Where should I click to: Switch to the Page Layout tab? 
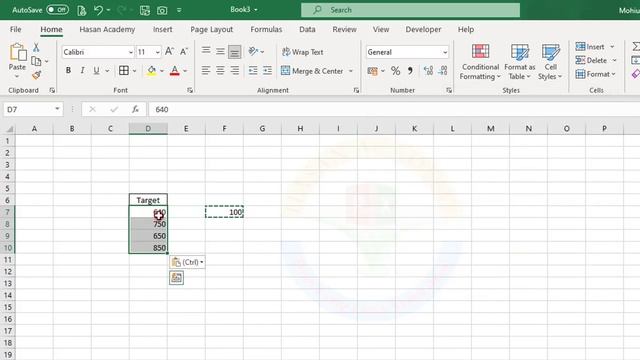[211, 29]
